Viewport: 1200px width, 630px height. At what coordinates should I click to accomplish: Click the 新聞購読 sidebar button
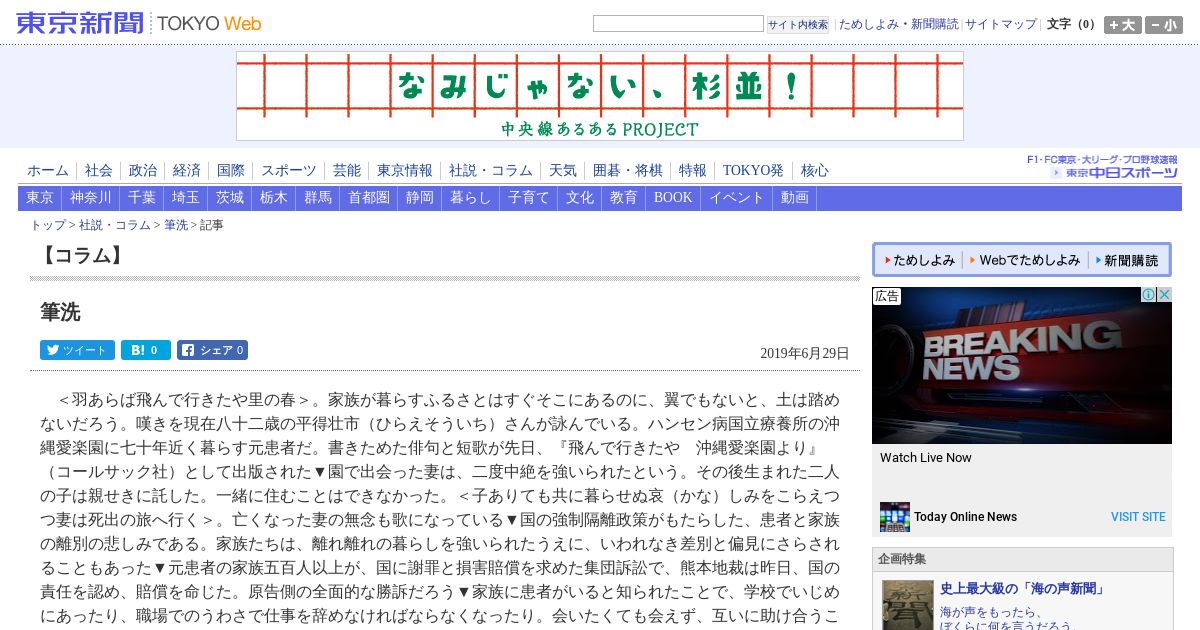(1128, 260)
